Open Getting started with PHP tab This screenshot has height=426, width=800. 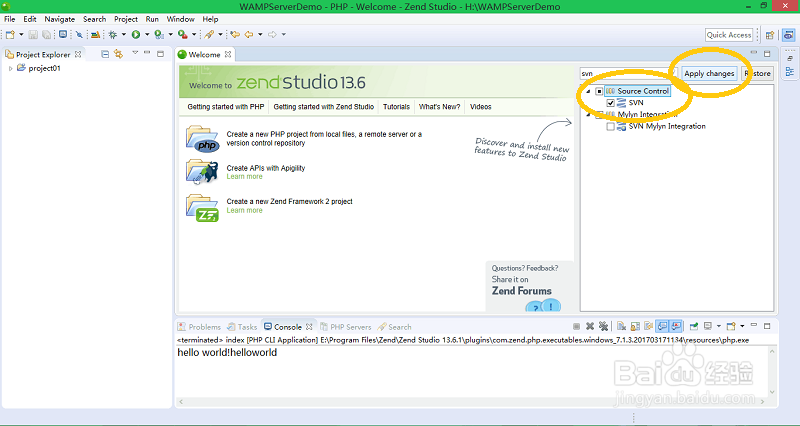pos(226,107)
